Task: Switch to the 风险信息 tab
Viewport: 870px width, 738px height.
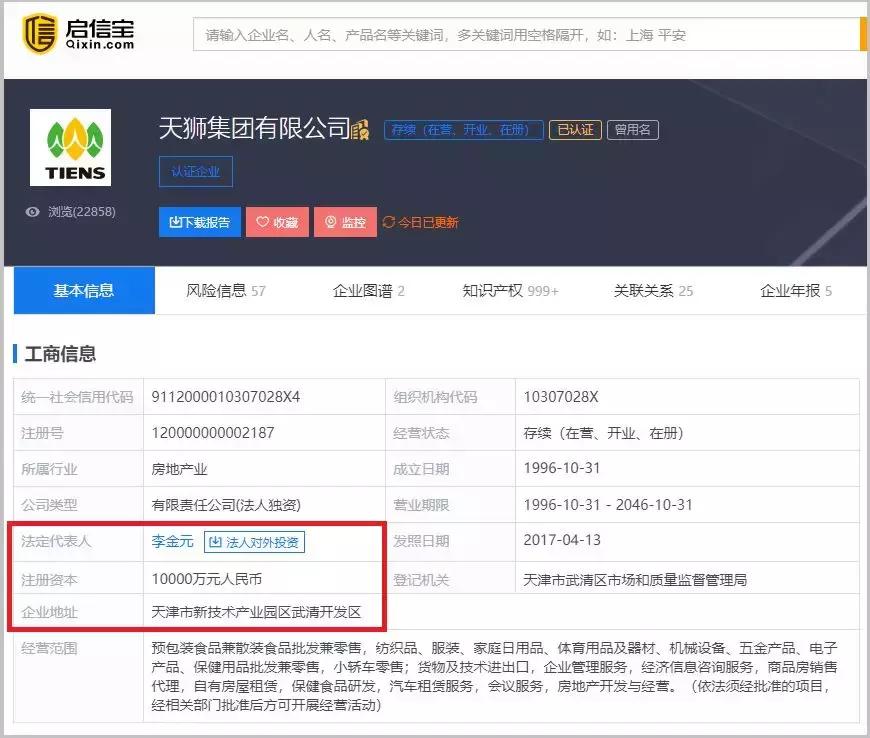Action: [x=213, y=289]
